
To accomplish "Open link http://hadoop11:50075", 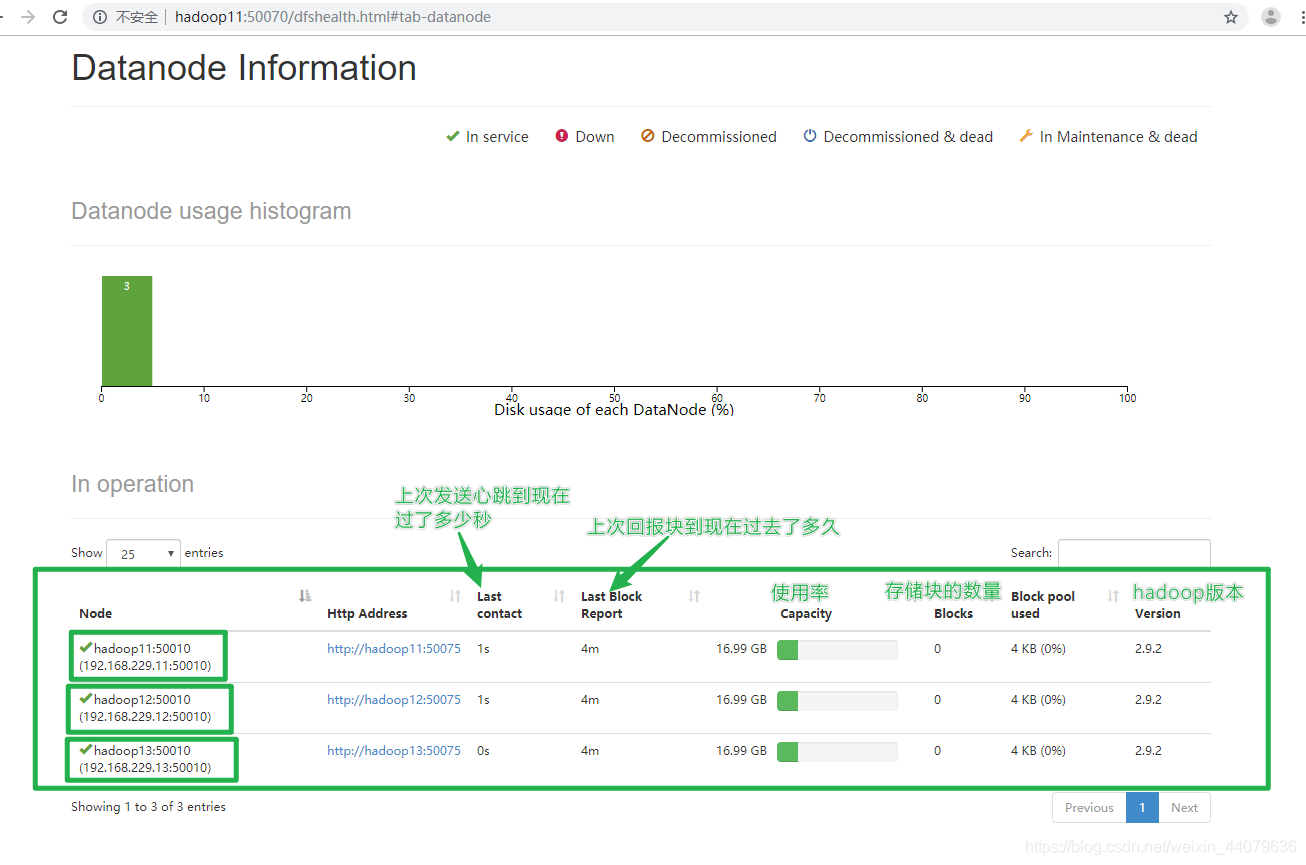I will click(x=394, y=649).
